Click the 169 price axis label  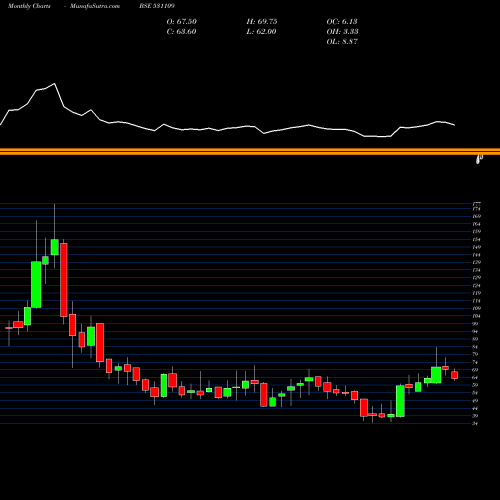pos(476,216)
